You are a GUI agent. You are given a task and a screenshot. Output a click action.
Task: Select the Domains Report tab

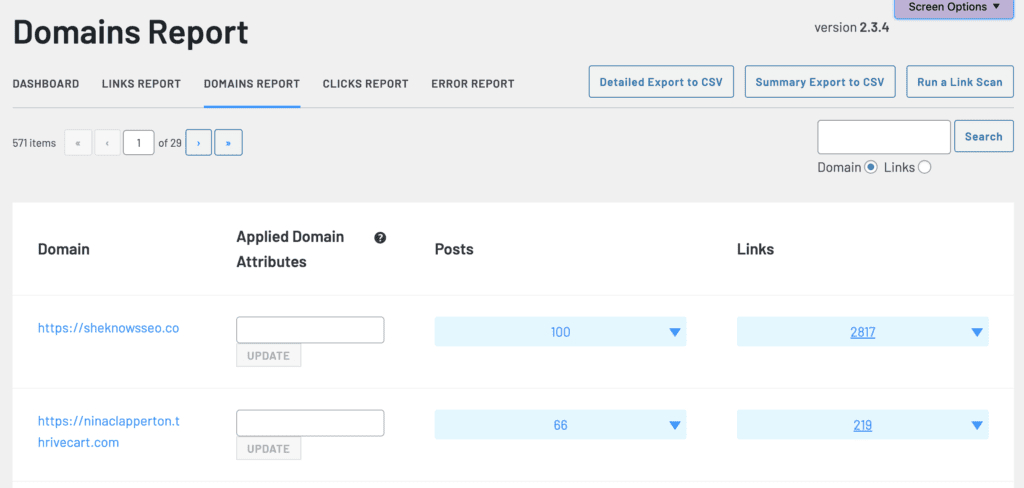[x=252, y=84]
